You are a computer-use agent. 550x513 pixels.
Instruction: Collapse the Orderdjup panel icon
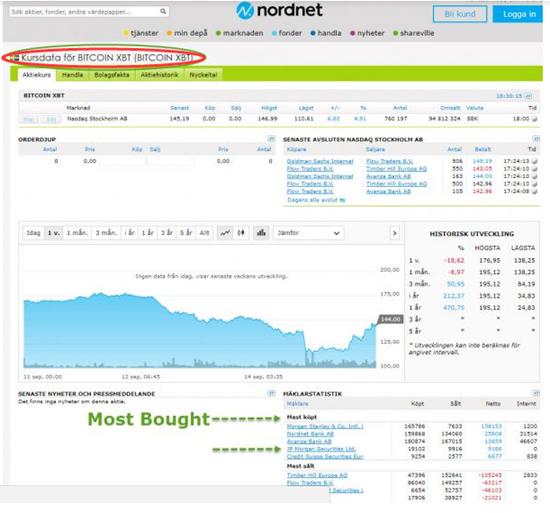click(x=271, y=139)
